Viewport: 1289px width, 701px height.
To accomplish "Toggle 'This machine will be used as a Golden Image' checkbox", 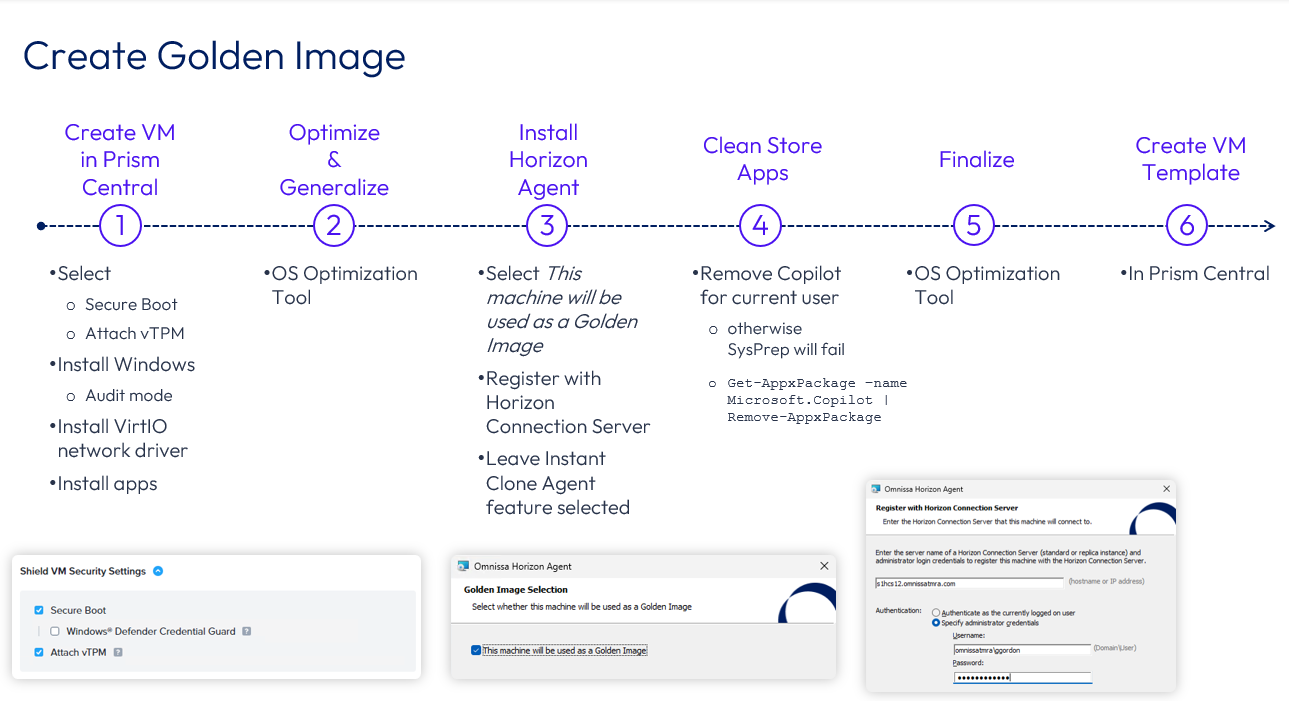I will pyautogui.click(x=475, y=650).
